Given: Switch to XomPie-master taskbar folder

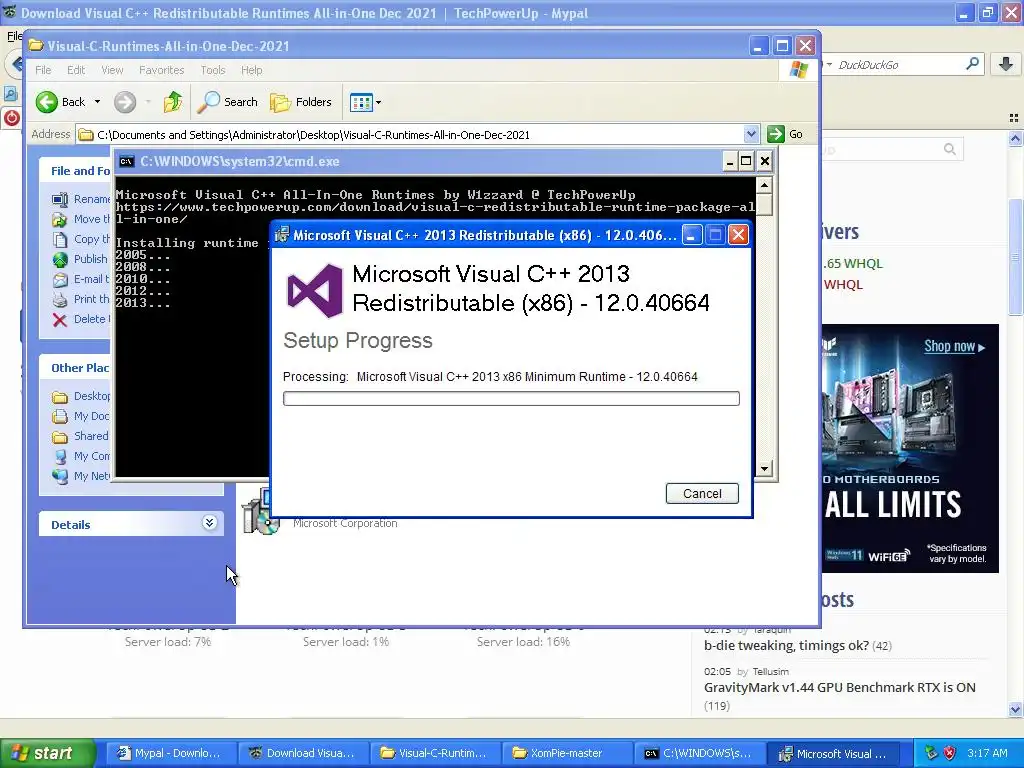Looking at the screenshot, I should tap(566, 753).
